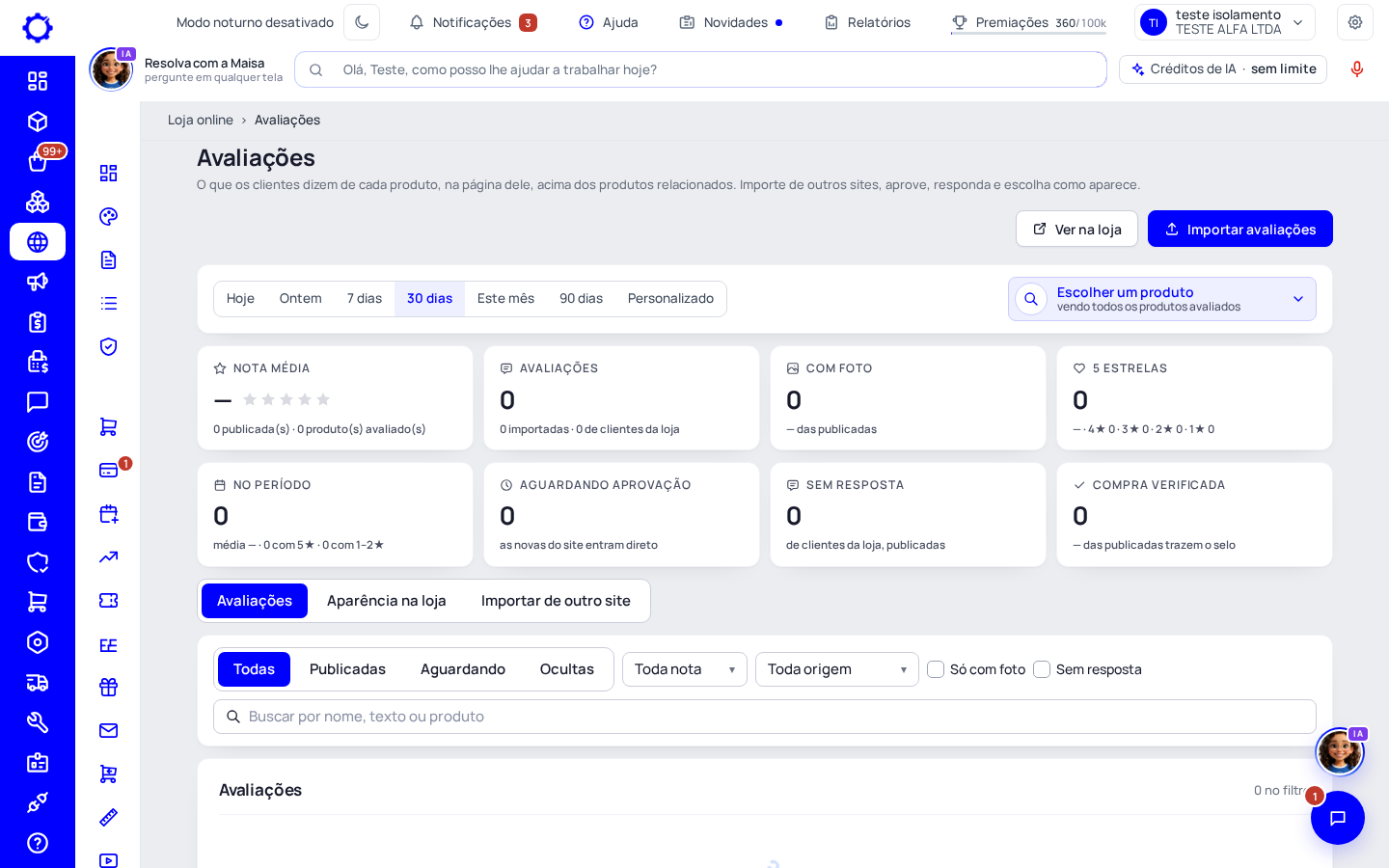Open the trending arrow icon in submenu
The height and width of the screenshot is (868, 1389).
108,556
